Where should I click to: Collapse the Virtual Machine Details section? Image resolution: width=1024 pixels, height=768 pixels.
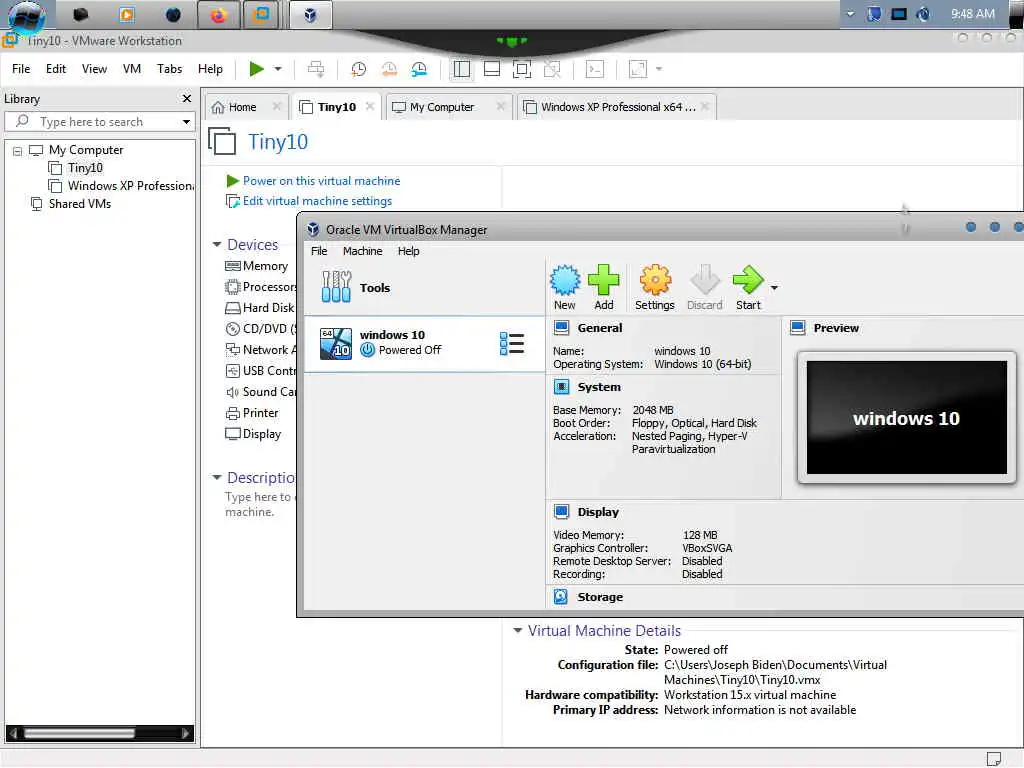click(x=517, y=631)
